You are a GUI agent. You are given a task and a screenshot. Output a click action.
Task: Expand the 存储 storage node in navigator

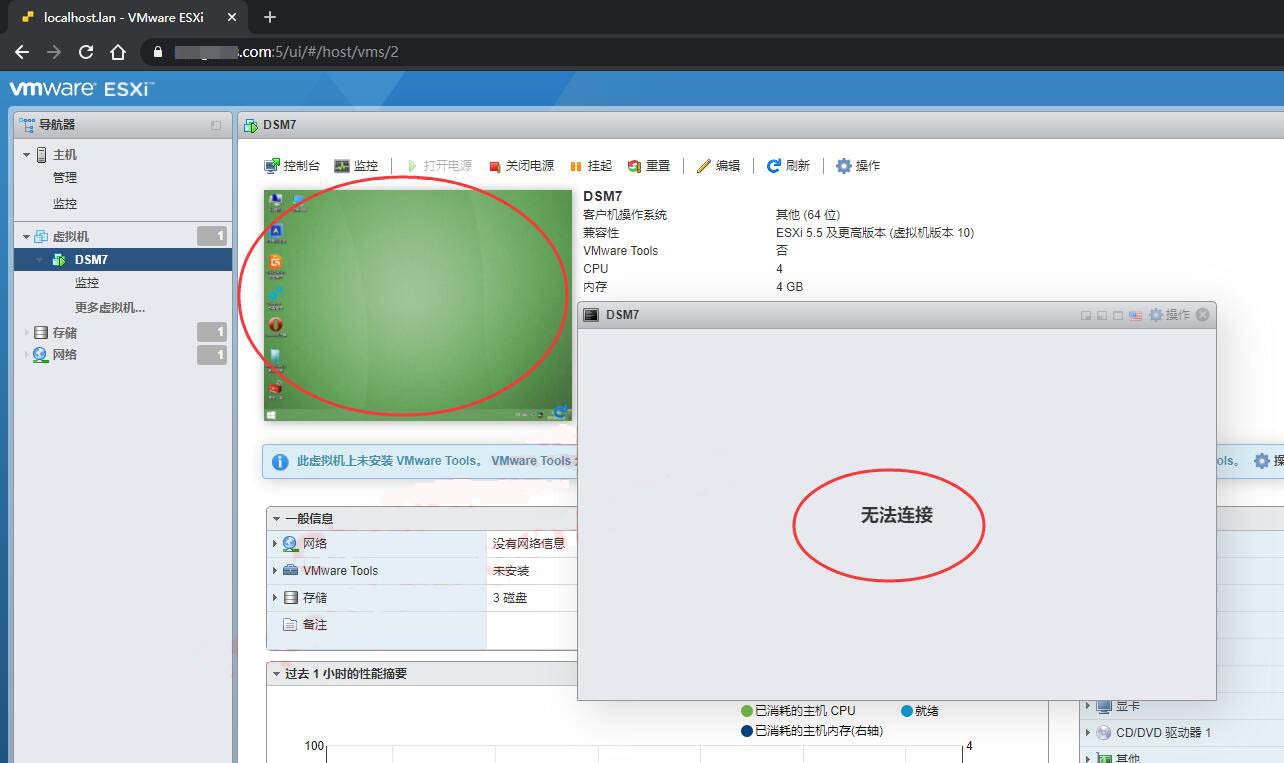pyautogui.click(x=27, y=333)
